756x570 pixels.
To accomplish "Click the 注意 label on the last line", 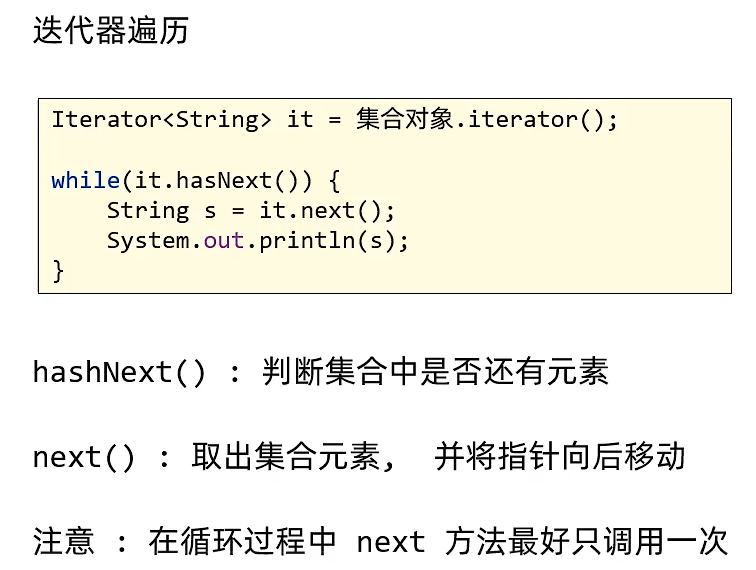I will pyautogui.click(x=63, y=543).
